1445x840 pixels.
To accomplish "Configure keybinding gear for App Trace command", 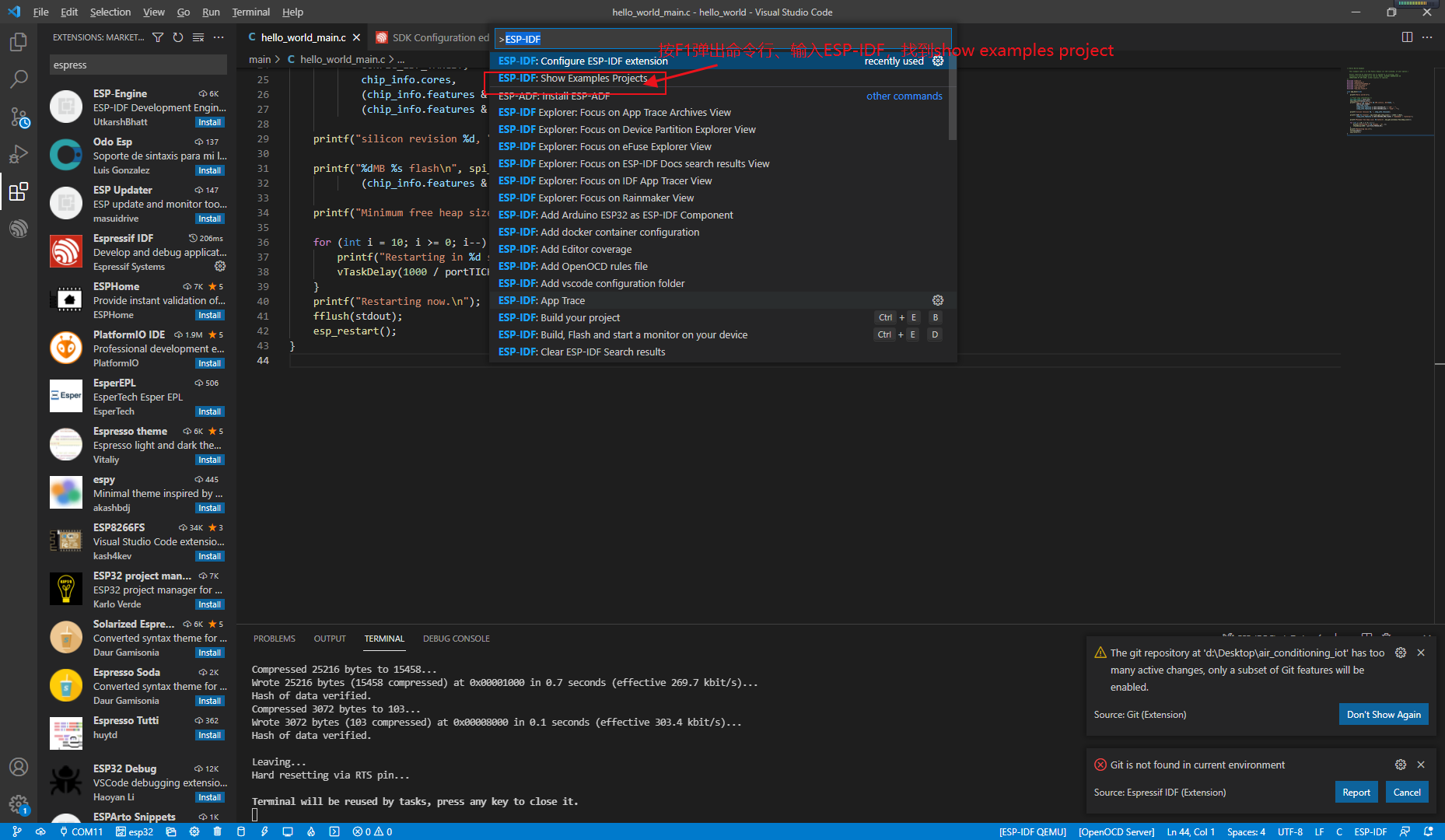I will pos(938,300).
